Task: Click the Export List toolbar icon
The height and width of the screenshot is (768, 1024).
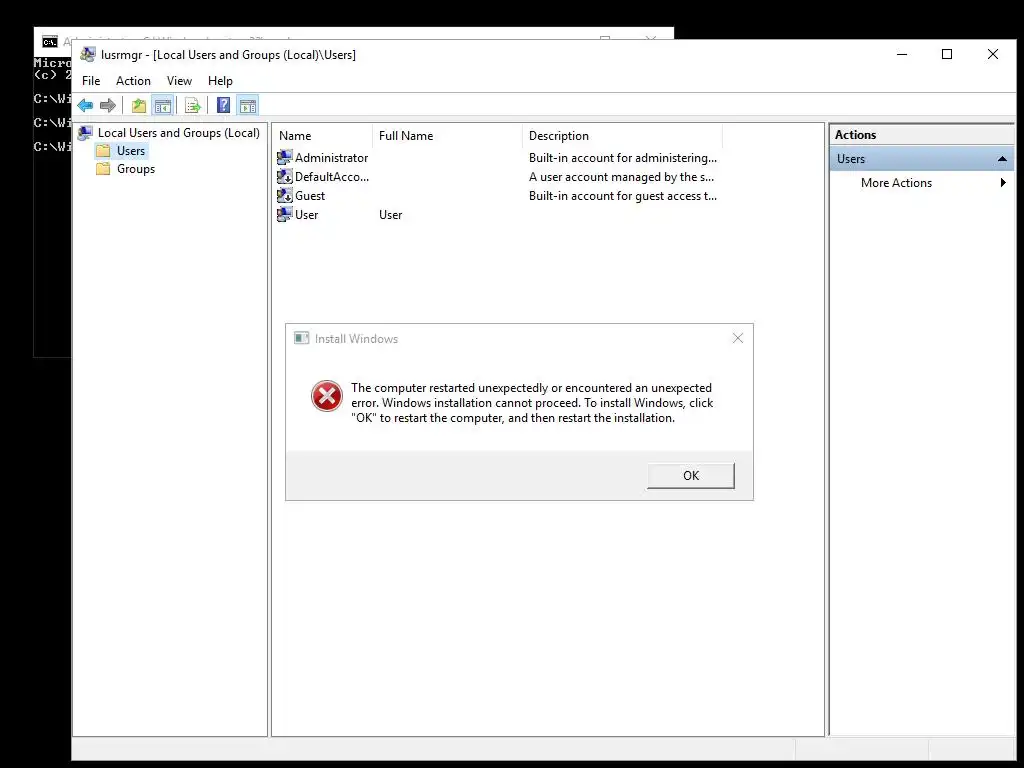Action: tap(193, 105)
